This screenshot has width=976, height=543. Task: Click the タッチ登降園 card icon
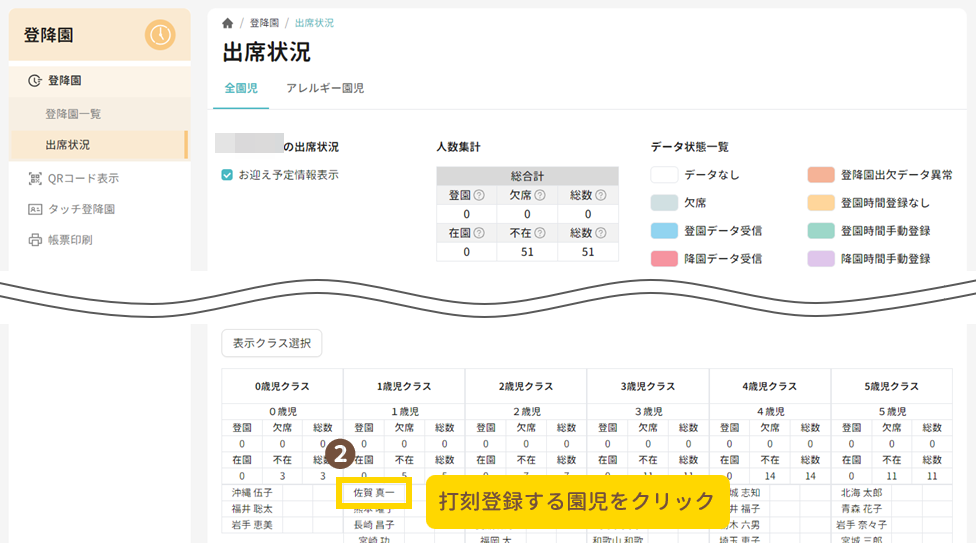[x=35, y=209]
